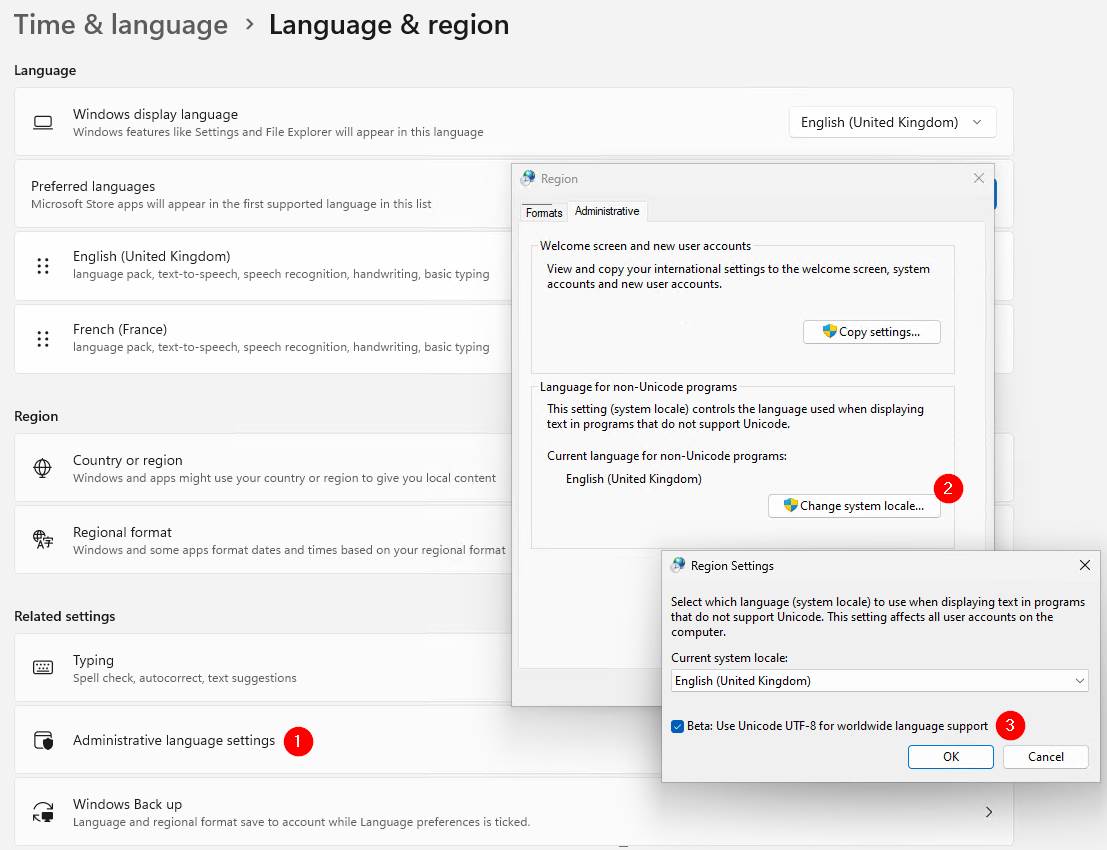Image resolution: width=1107 pixels, height=850 pixels.
Task: Click the Windows Back up sync icon
Action: (42, 812)
